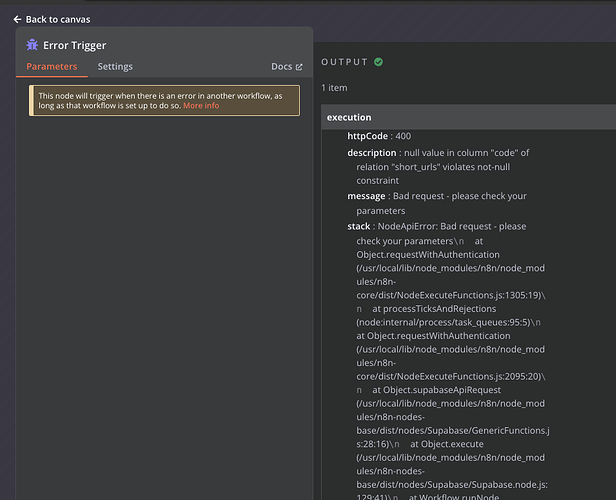The image size is (616, 500).
Task: Open the More info link
Action: point(201,106)
